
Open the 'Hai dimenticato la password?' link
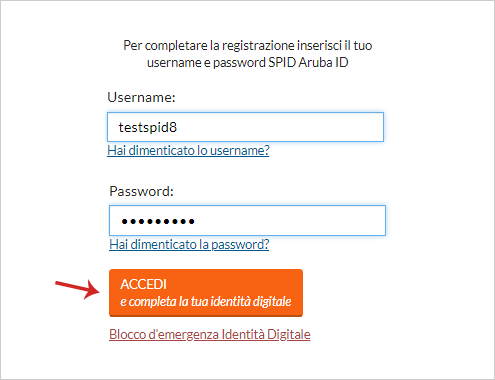coord(189,244)
